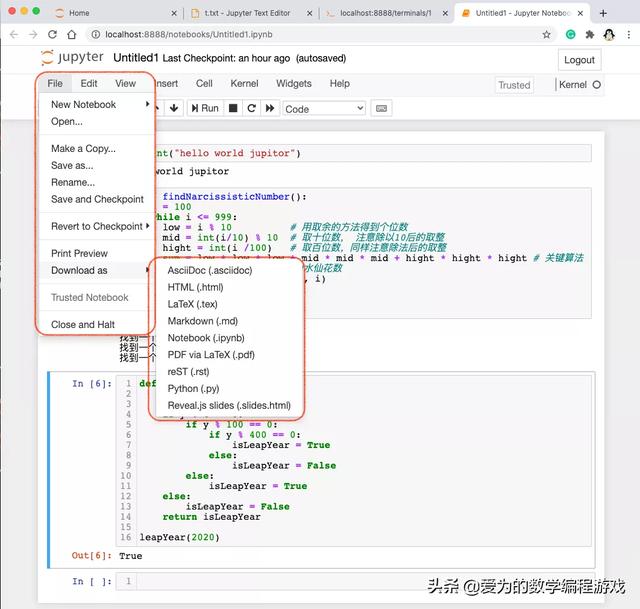Bookmark this page with star icon

pyautogui.click(x=547, y=35)
